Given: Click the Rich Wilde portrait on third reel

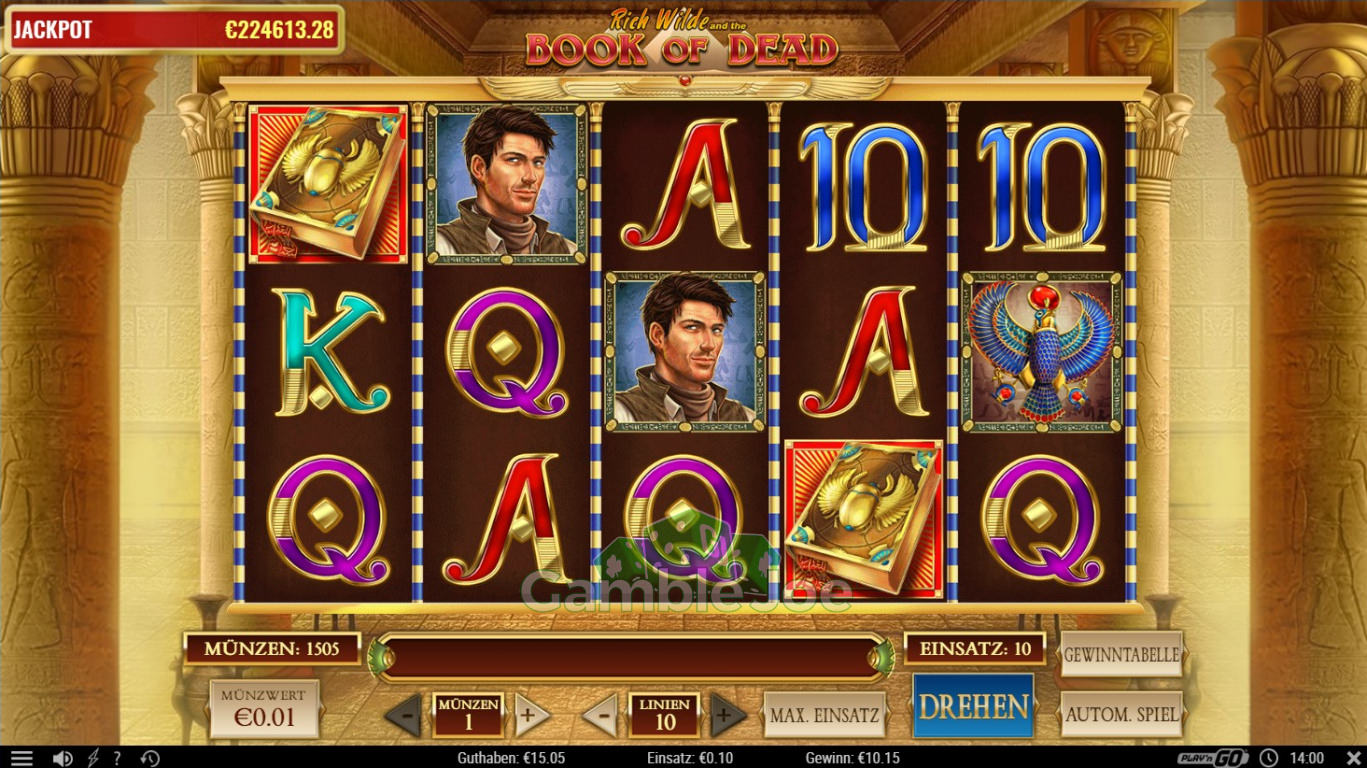Looking at the screenshot, I should pos(685,352).
